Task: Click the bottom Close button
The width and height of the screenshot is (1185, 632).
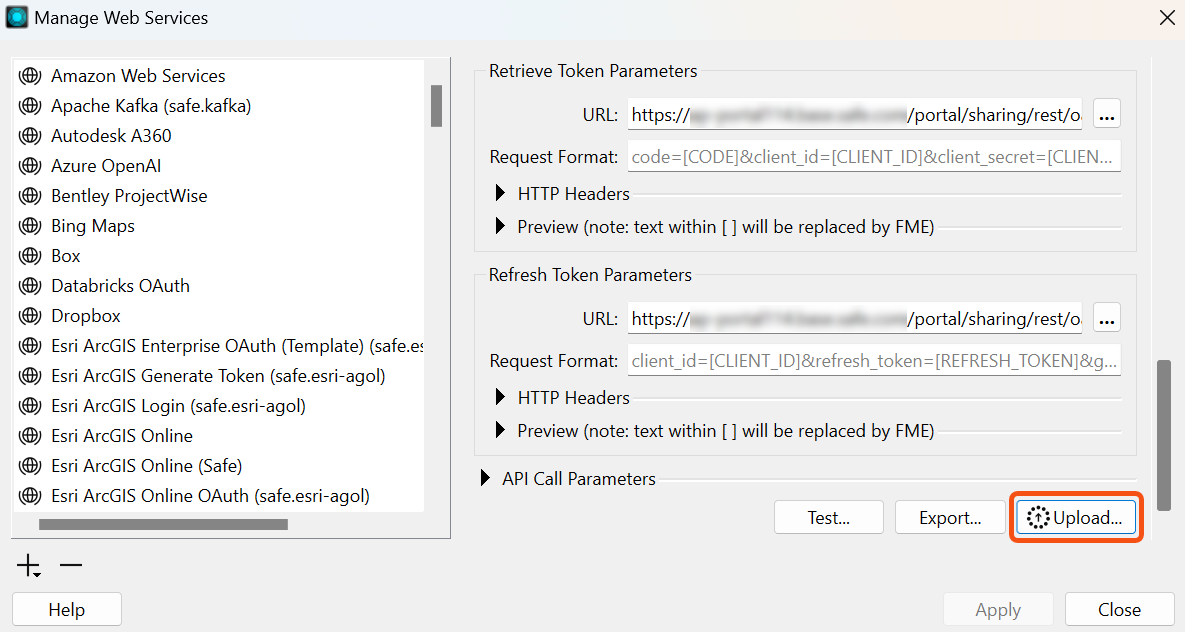Action: [1119, 609]
